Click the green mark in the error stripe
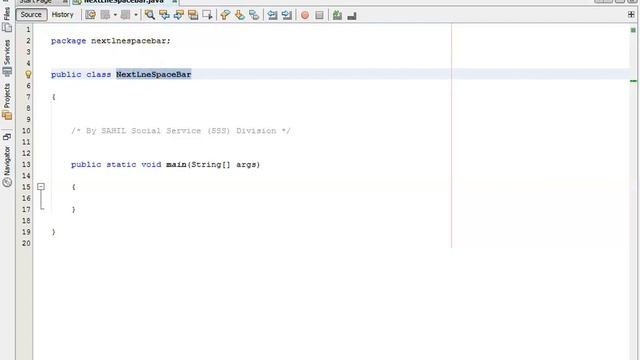This screenshot has height=360, width=640. pos(633,81)
